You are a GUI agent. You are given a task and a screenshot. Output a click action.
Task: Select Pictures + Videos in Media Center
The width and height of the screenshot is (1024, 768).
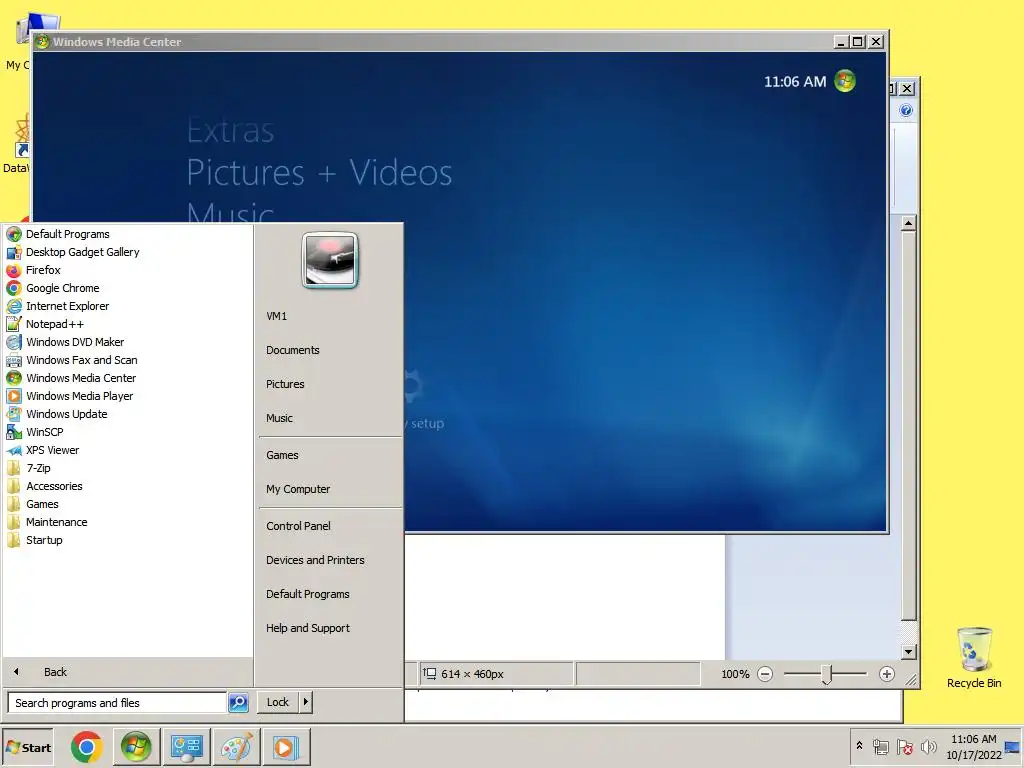319,172
